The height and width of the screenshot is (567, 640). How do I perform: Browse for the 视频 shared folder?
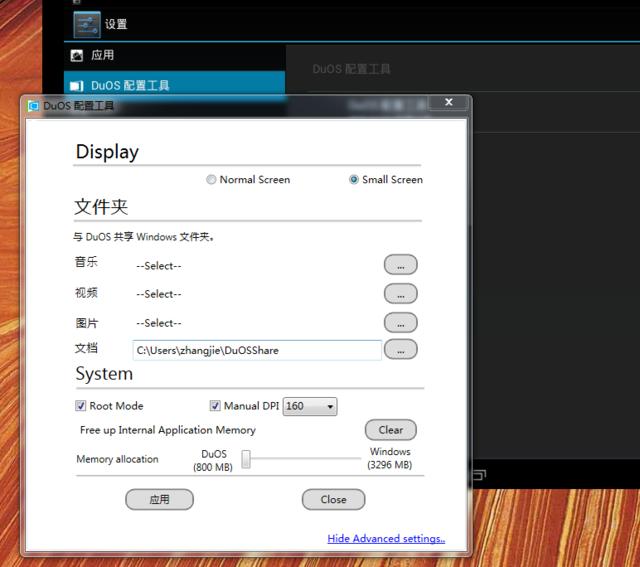(x=400, y=294)
